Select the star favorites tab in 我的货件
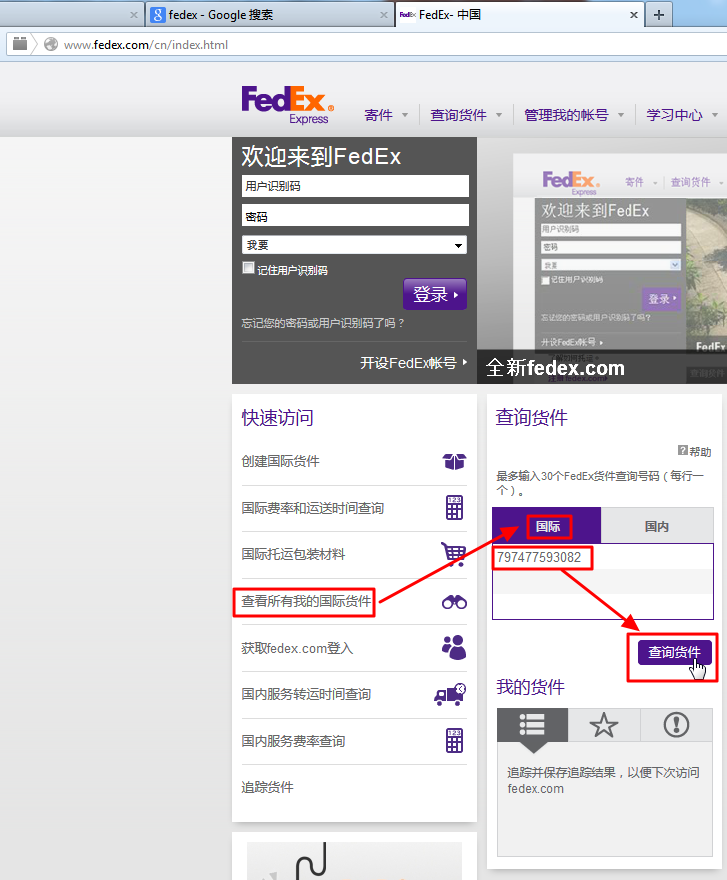Screen dimensions: 727x880 coord(604,725)
